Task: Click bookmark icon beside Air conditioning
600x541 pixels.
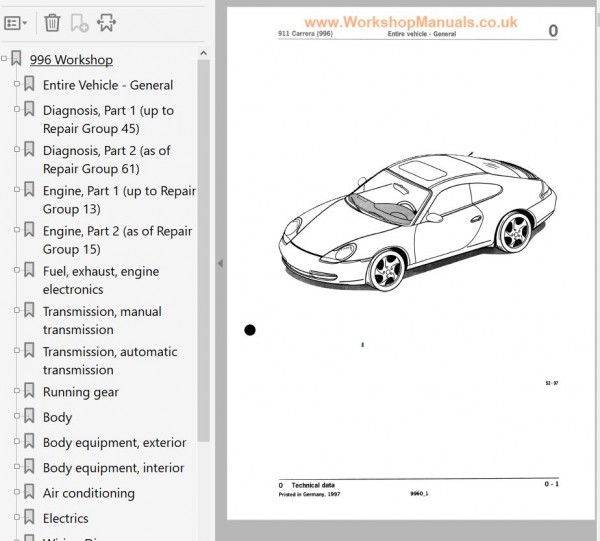Action: 29,491
